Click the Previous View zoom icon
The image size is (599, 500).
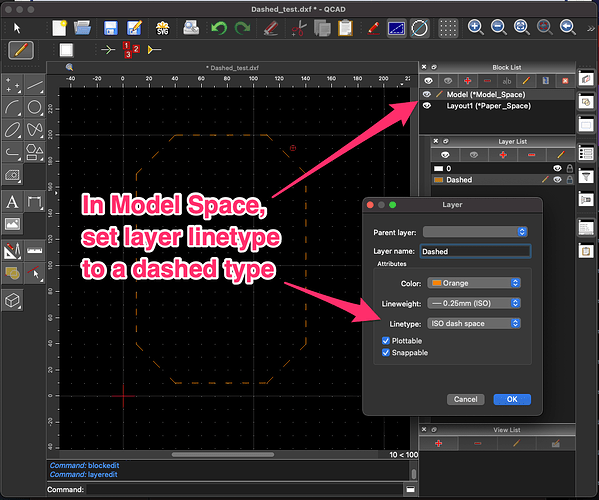[568, 28]
